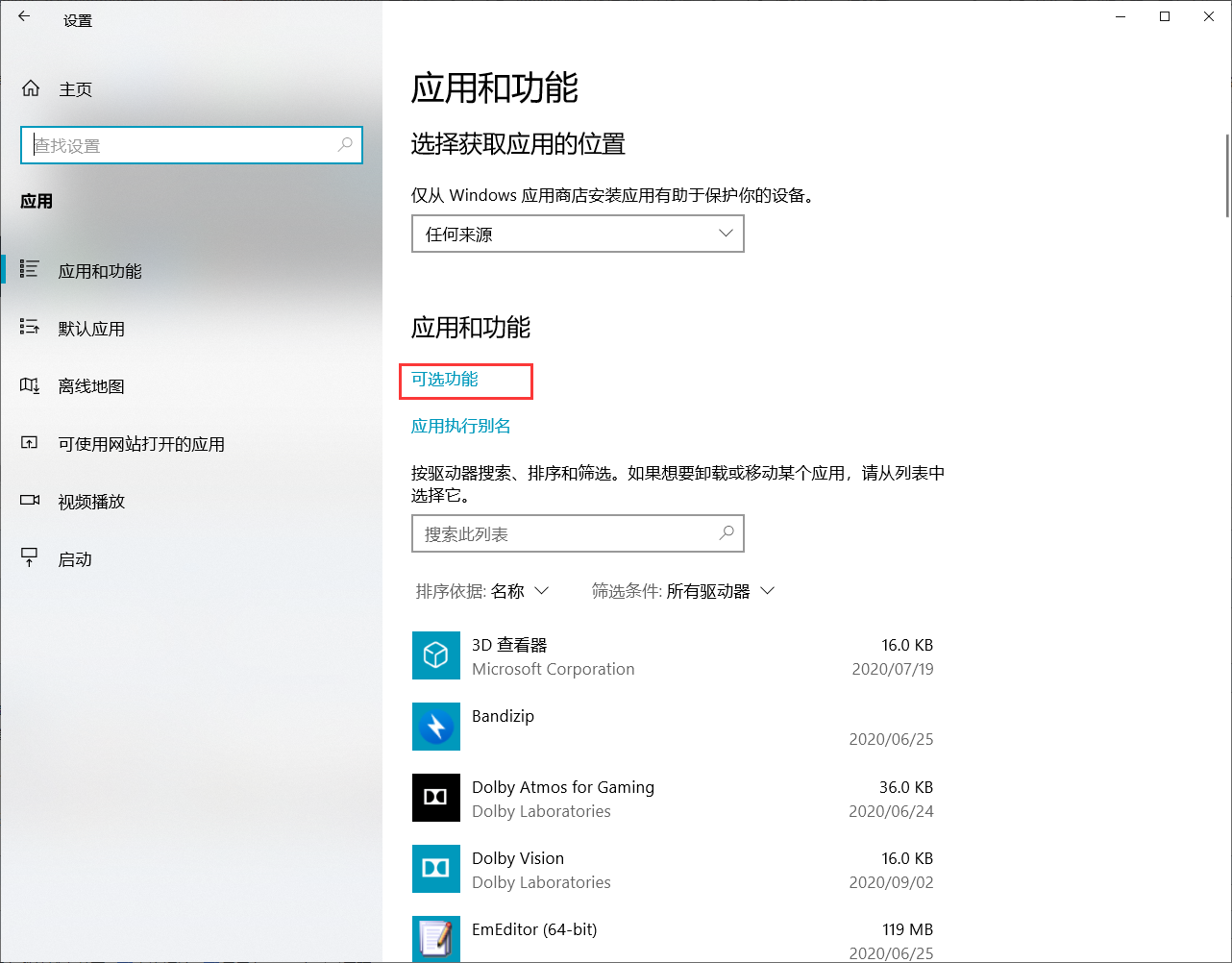
Task: Close the Settings window
Action: point(1209,16)
